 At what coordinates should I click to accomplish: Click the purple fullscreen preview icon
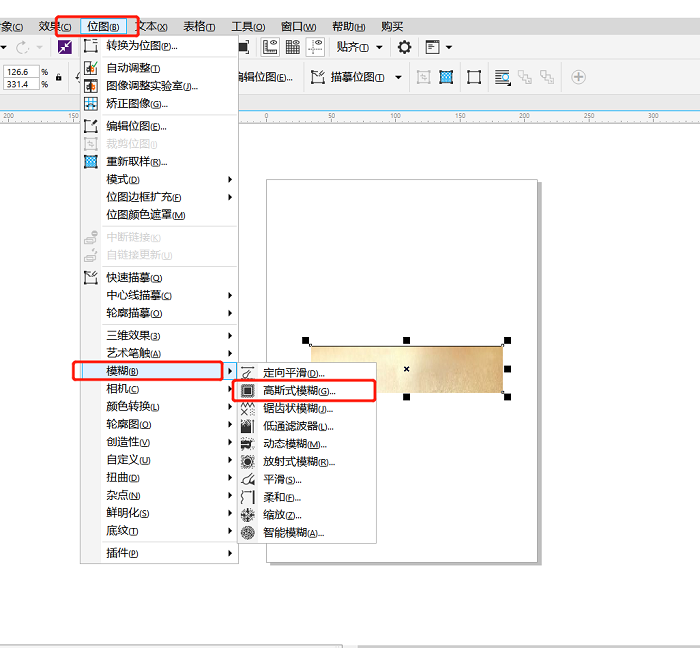click(65, 47)
